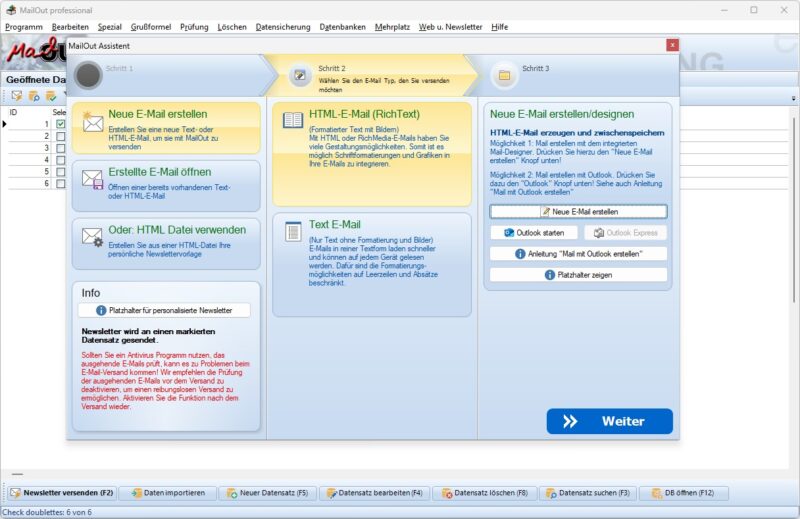Choose the HTML-E-Mail (RichText) type
The width and height of the screenshot is (800, 519).
pos(372,154)
